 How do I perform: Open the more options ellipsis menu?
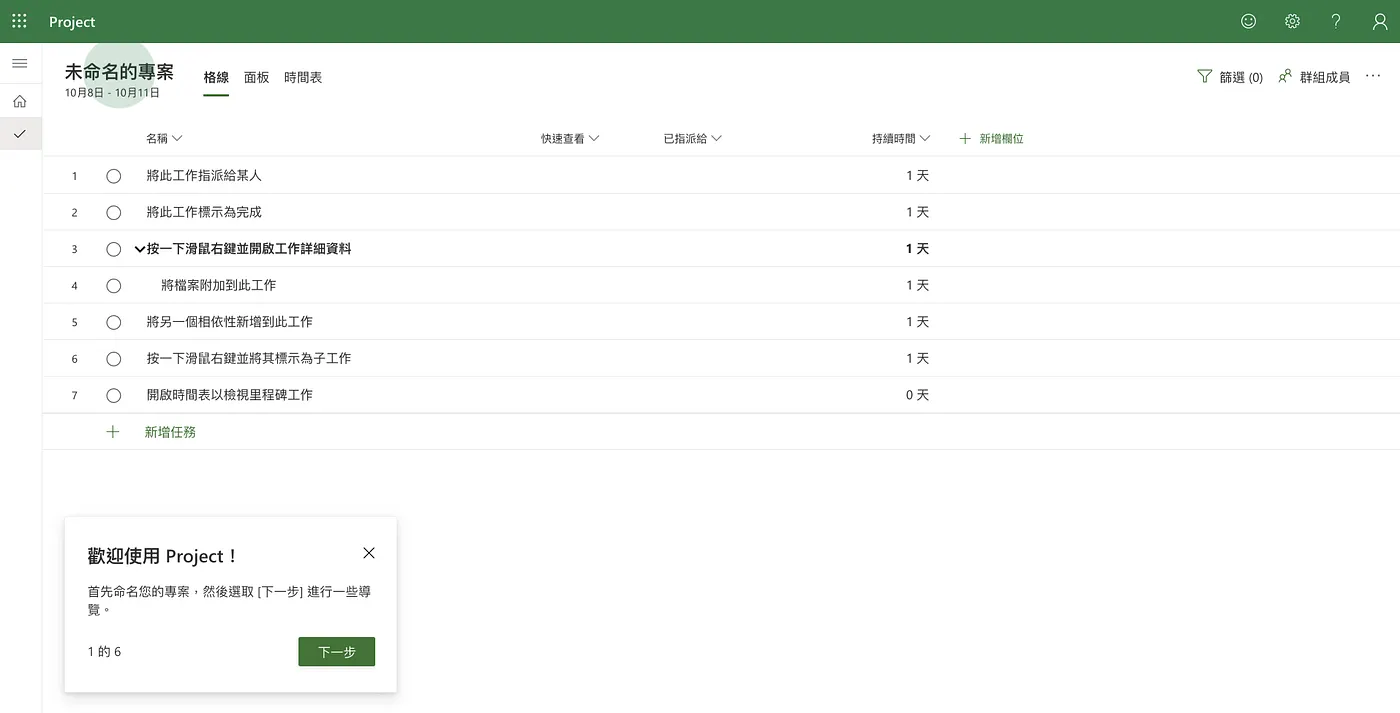pyautogui.click(x=1373, y=76)
